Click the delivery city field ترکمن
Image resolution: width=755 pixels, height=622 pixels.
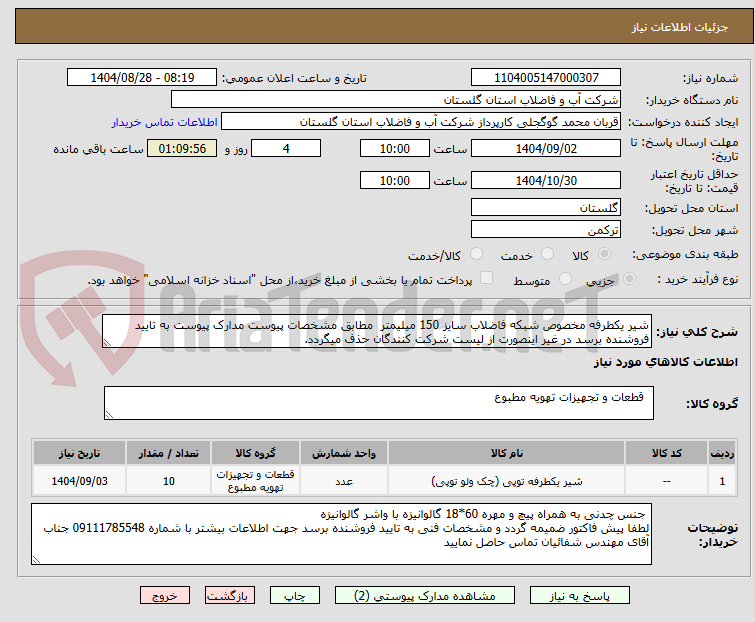click(x=546, y=230)
